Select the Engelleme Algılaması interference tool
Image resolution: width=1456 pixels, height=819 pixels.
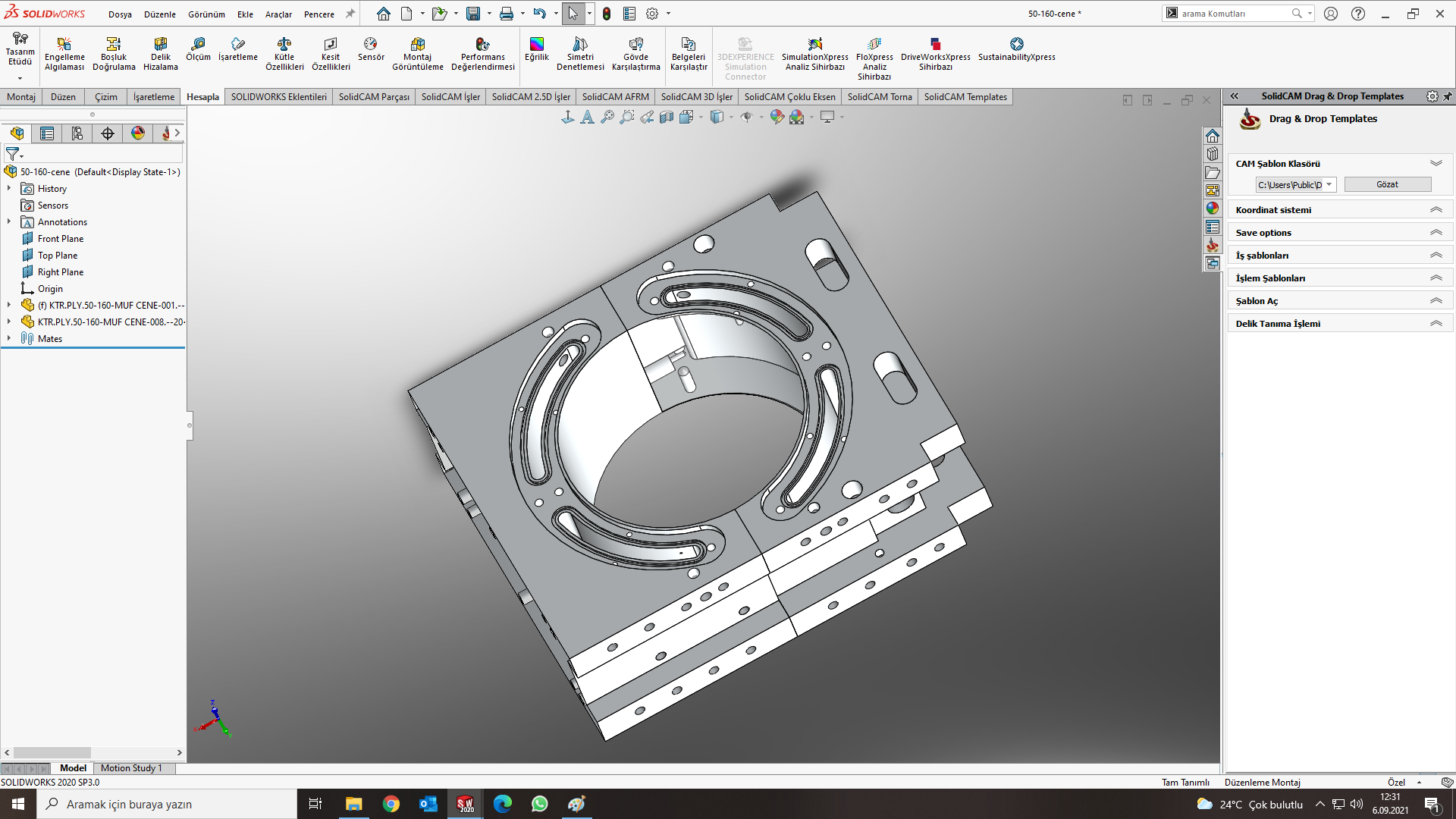pos(64,54)
